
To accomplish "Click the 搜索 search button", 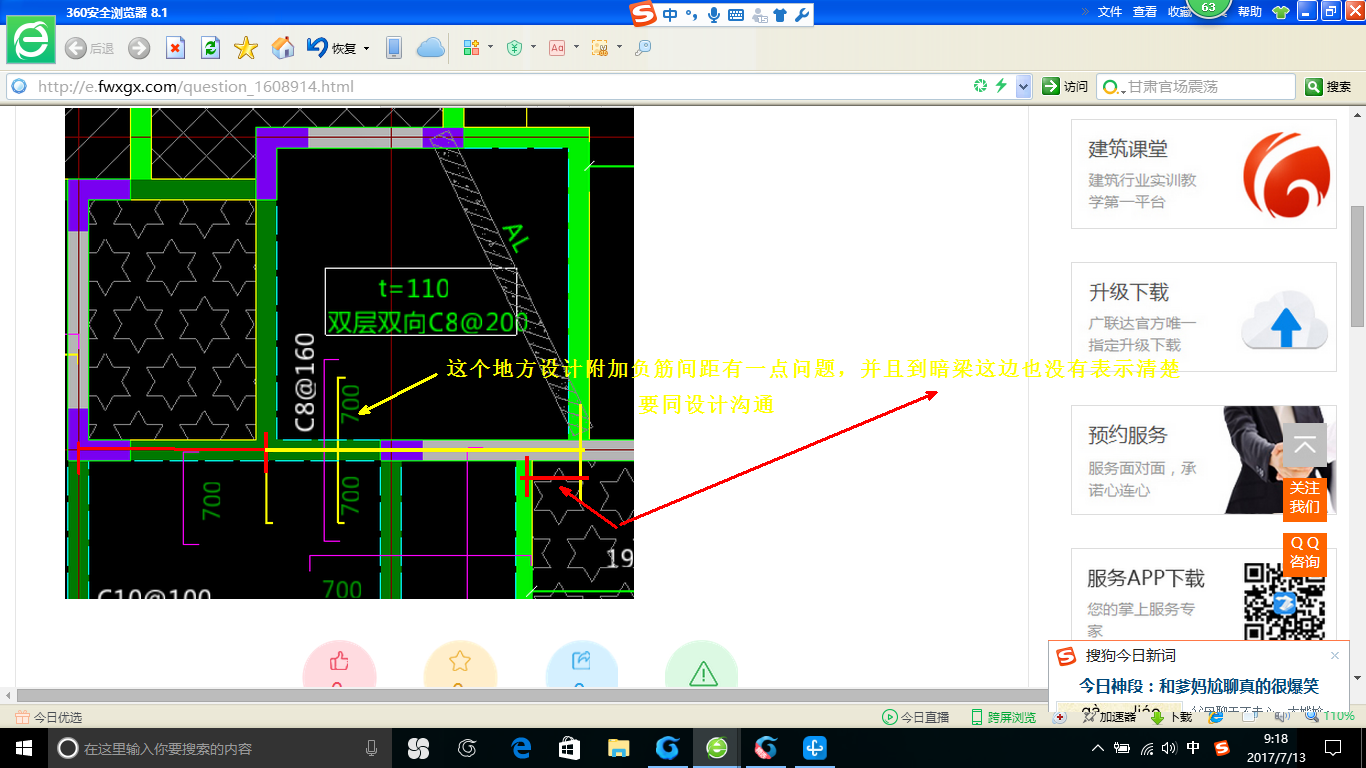I will (x=1329, y=87).
